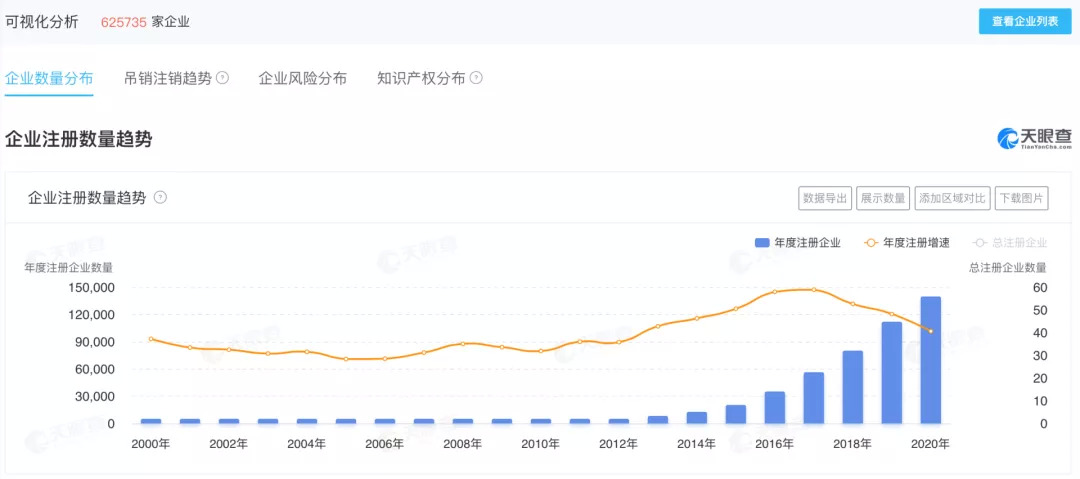This screenshot has height=479, width=1080.
Task: Click 添加区域对比 button
Action: click(952, 199)
